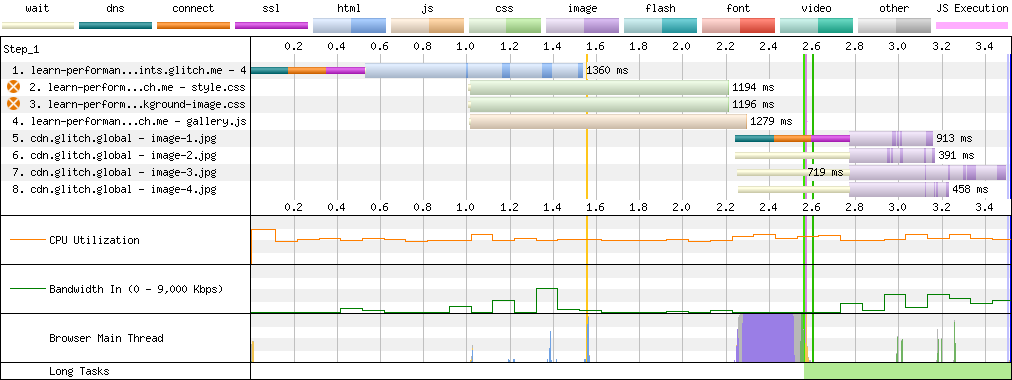The width and height of the screenshot is (1012, 380).
Task: Click the purple download bar of image-1.jpg
Action: click(891, 138)
